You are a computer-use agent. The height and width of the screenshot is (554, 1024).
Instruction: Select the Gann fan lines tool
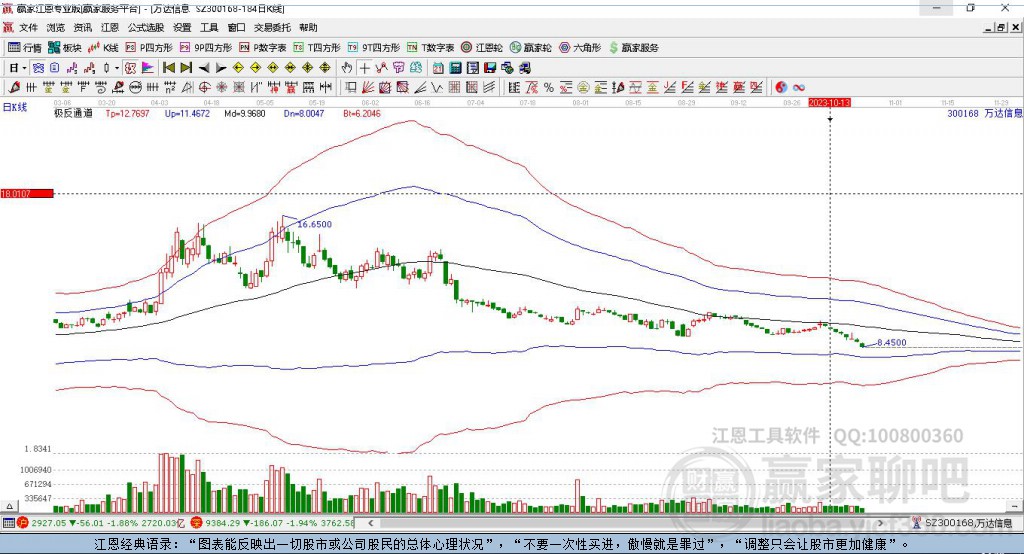(x=368, y=88)
